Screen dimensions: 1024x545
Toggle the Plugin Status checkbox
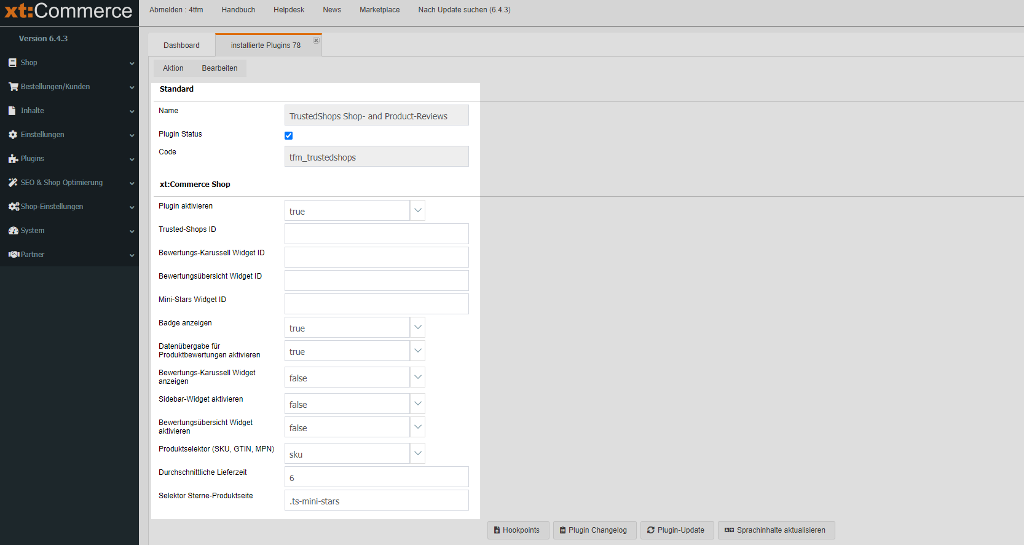tap(289, 135)
